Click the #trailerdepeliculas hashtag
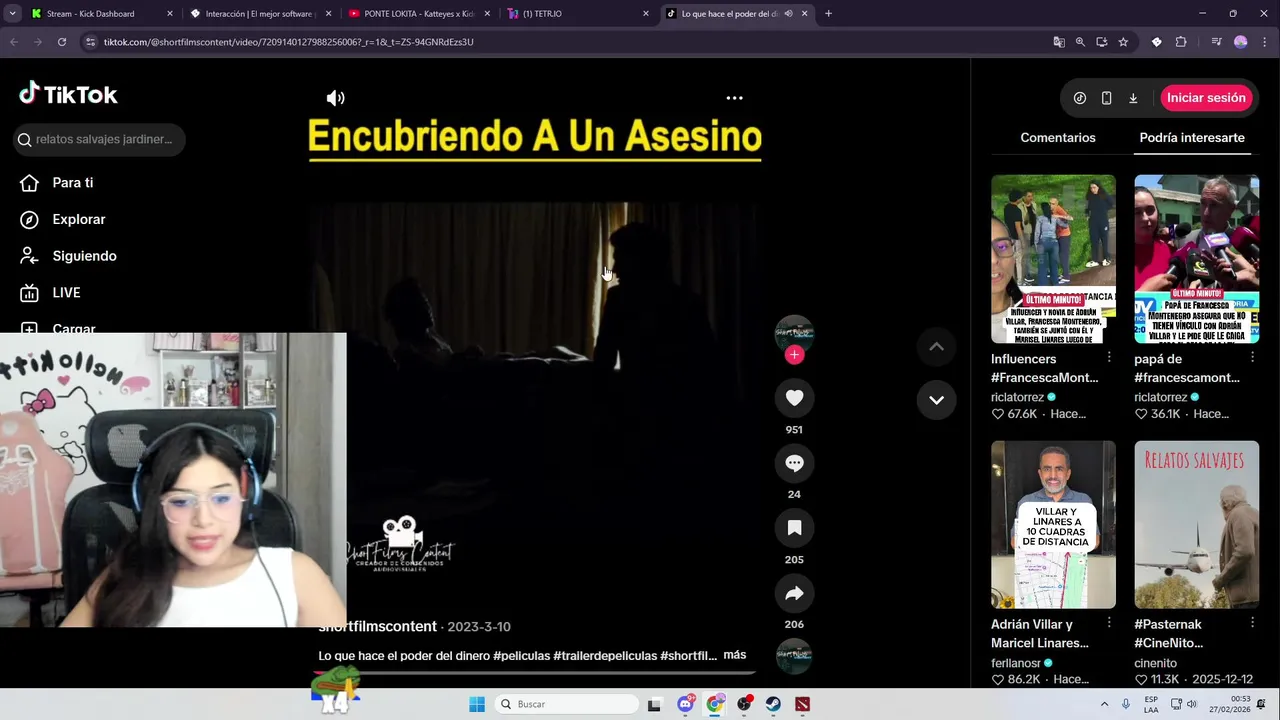 pos(605,656)
